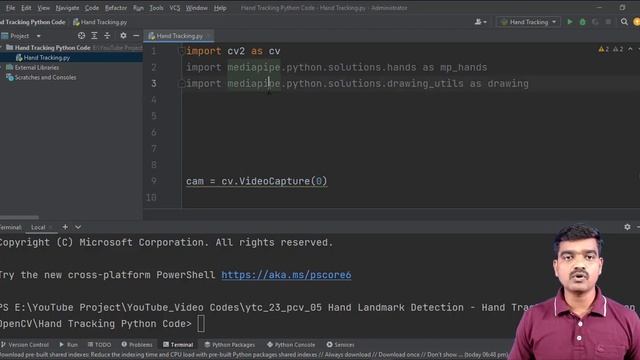
Task: Open the Window menu
Action: pos(197,8)
